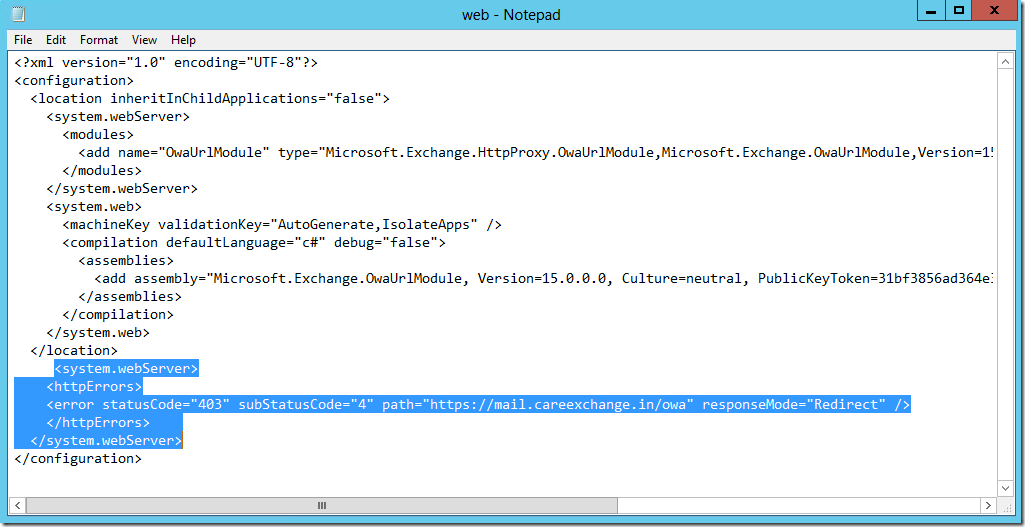Click the closing </system.web> tag
The height and width of the screenshot is (527, 1025).
pyautogui.click(x=98, y=332)
